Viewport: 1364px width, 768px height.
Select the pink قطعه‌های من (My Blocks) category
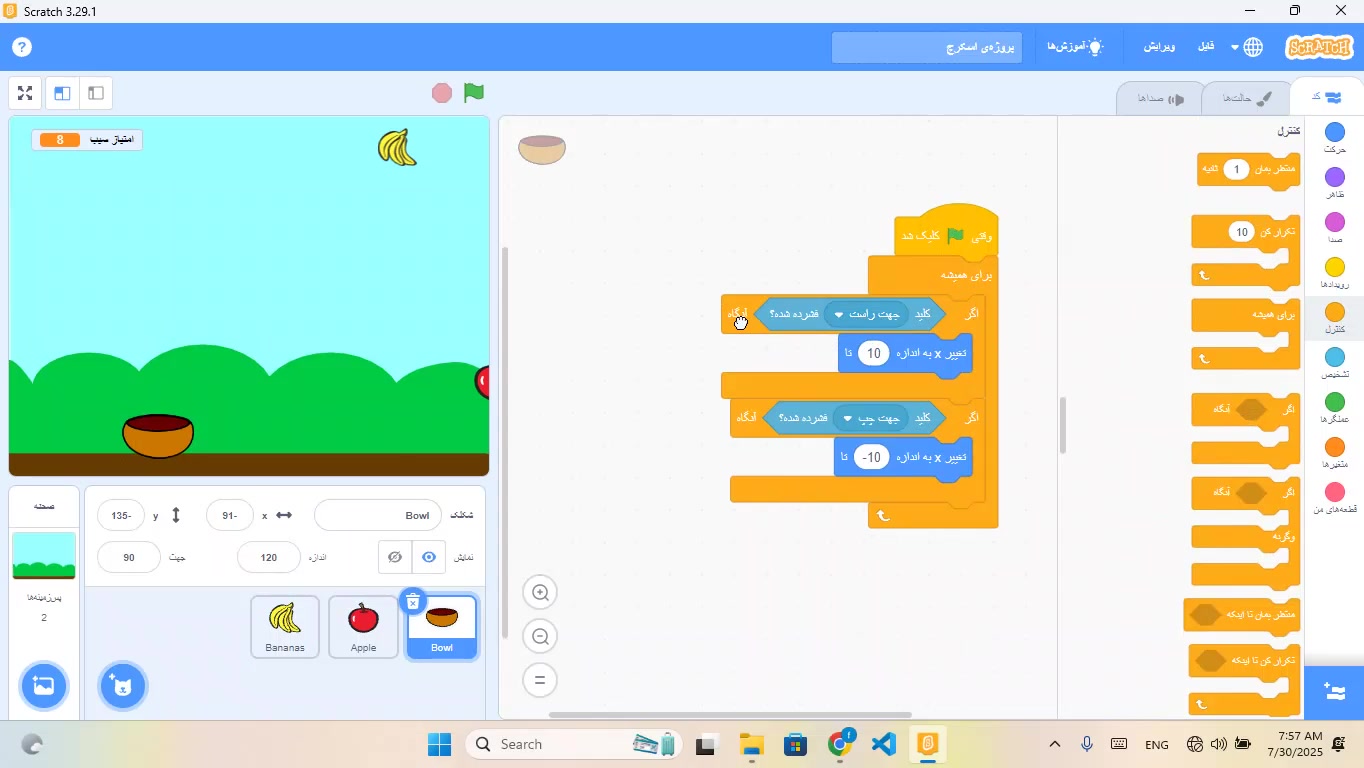point(1335,499)
